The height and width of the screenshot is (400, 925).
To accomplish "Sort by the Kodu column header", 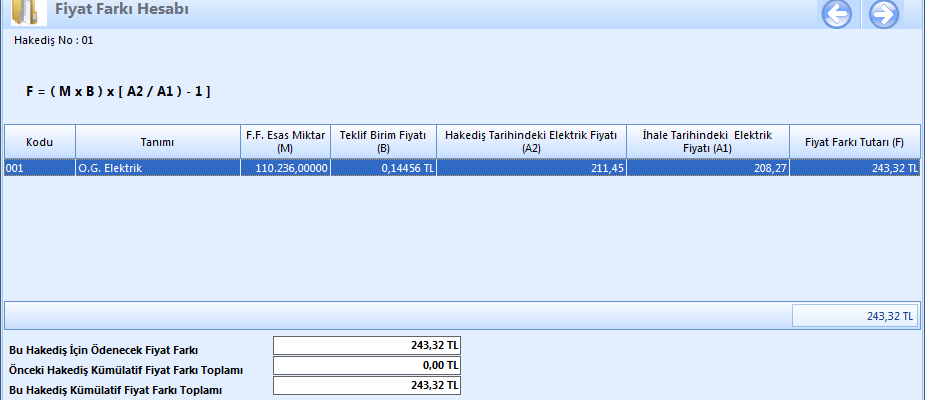I will [40, 142].
